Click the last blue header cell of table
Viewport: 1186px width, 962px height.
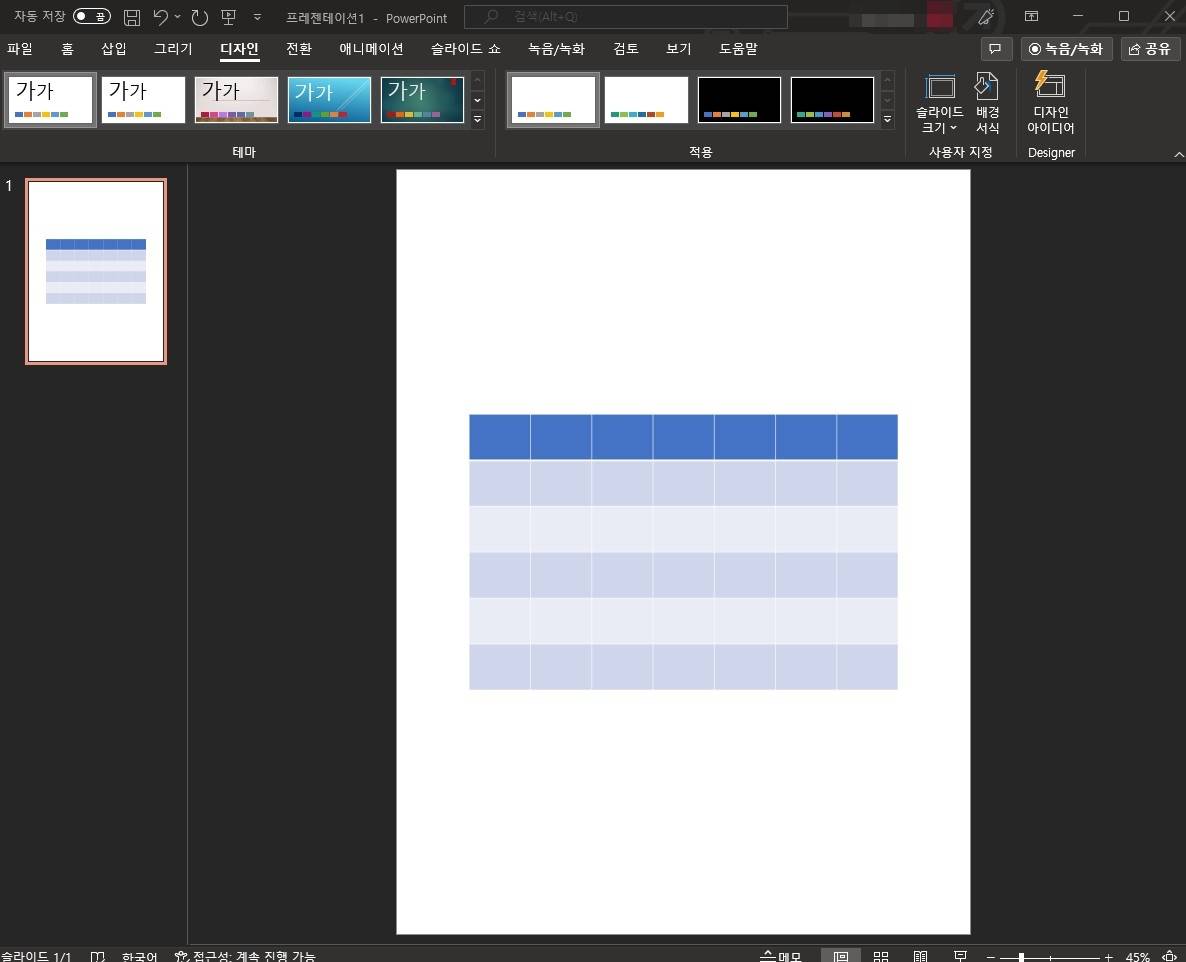click(x=867, y=436)
